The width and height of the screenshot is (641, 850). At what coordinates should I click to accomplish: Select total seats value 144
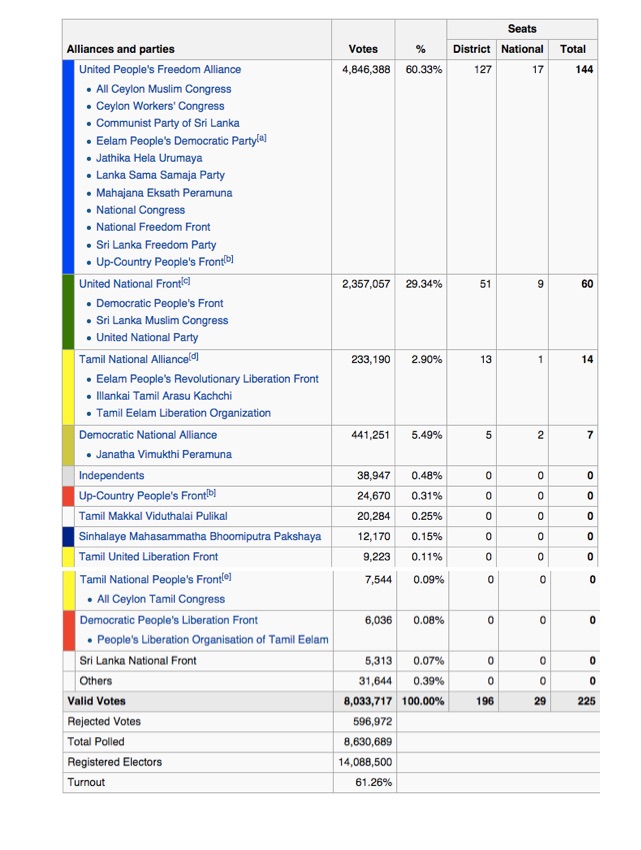point(584,69)
